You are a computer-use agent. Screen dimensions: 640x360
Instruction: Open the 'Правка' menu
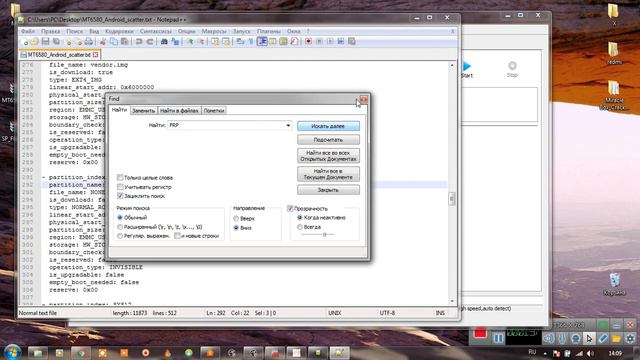coord(51,31)
